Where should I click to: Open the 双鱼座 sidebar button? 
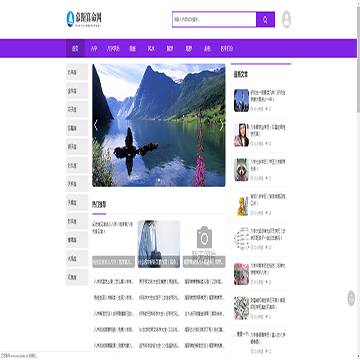(77, 277)
